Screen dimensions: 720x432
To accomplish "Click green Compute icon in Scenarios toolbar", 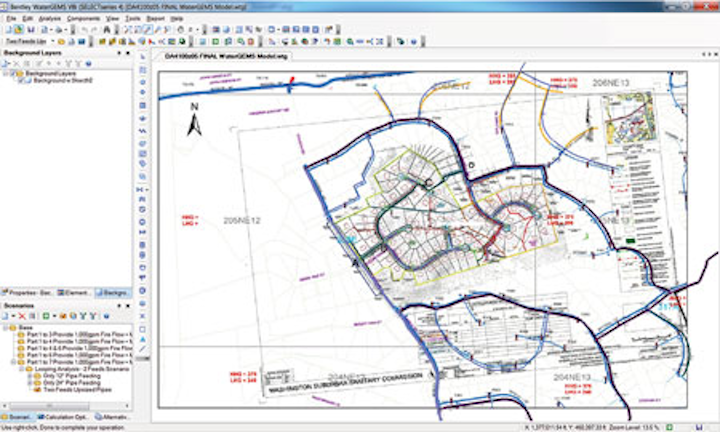I will [x=46, y=316].
